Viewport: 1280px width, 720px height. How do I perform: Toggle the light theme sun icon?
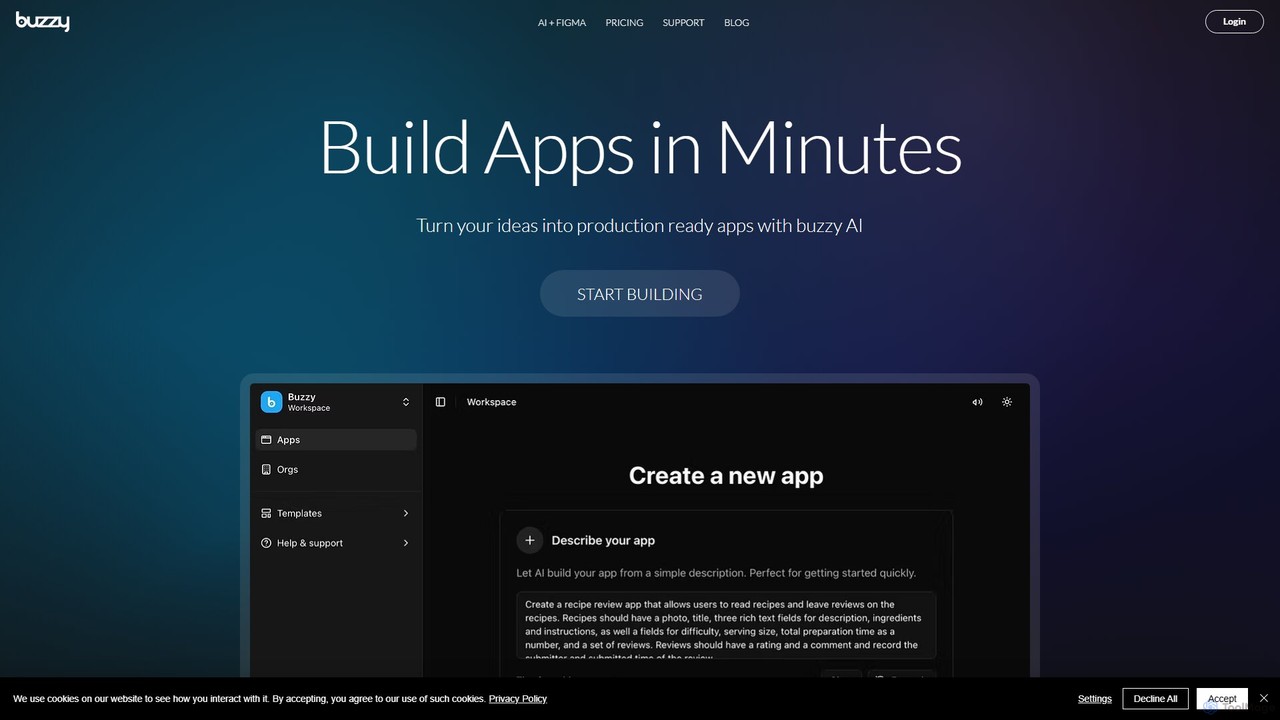click(1007, 402)
